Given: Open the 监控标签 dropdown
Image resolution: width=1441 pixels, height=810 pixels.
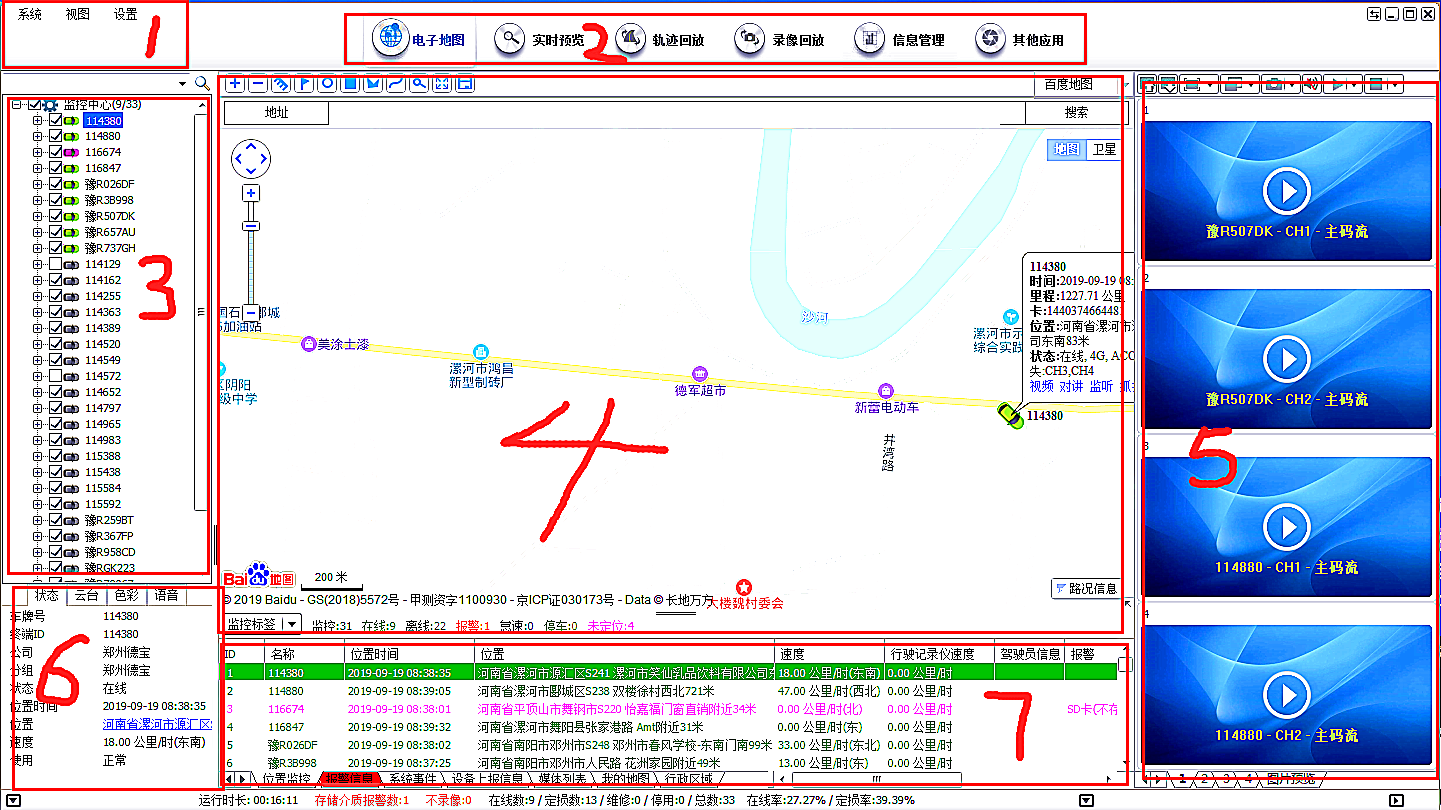Looking at the screenshot, I should 291,624.
